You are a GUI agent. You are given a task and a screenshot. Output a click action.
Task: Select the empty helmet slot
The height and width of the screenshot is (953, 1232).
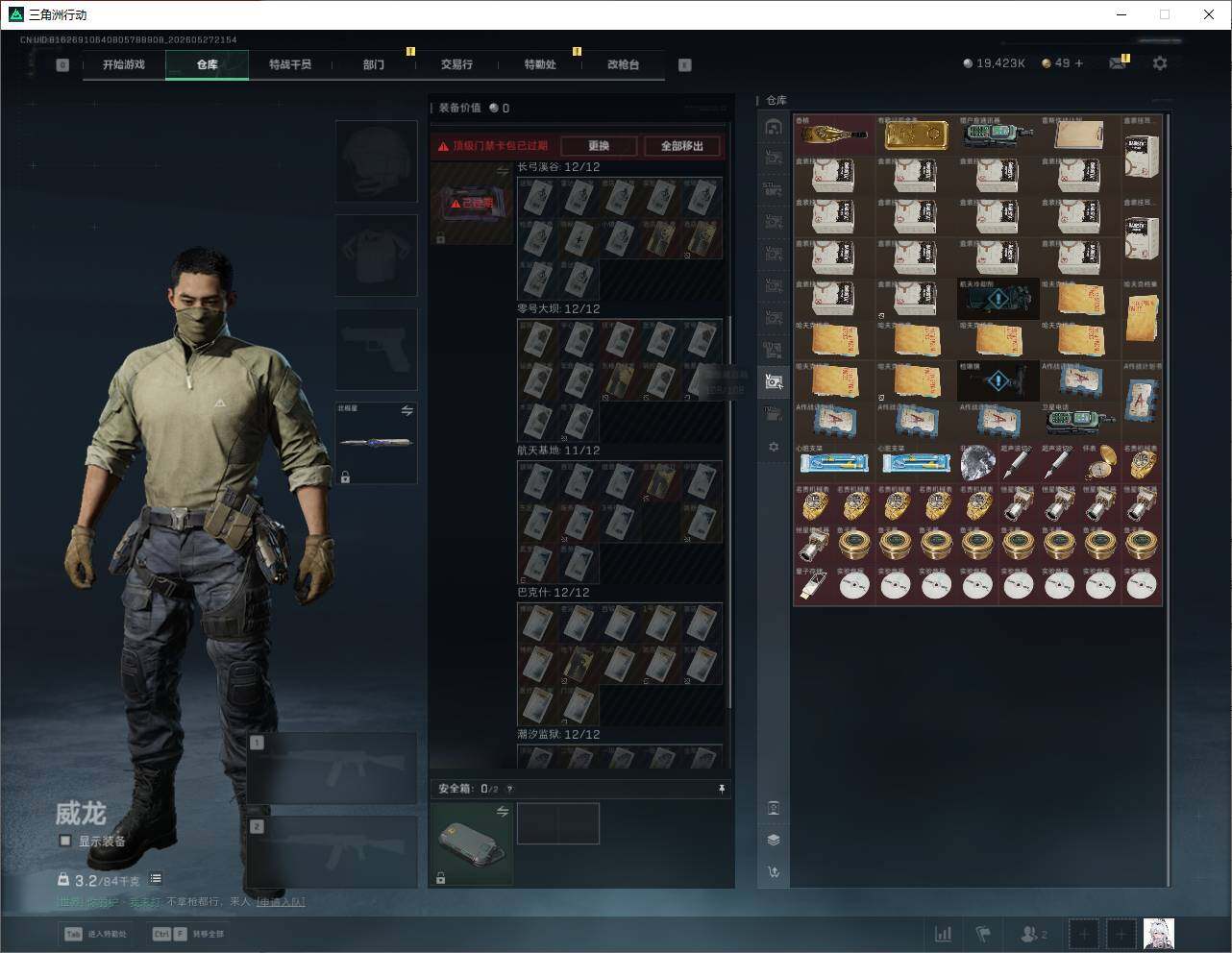click(x=377, y=160)
